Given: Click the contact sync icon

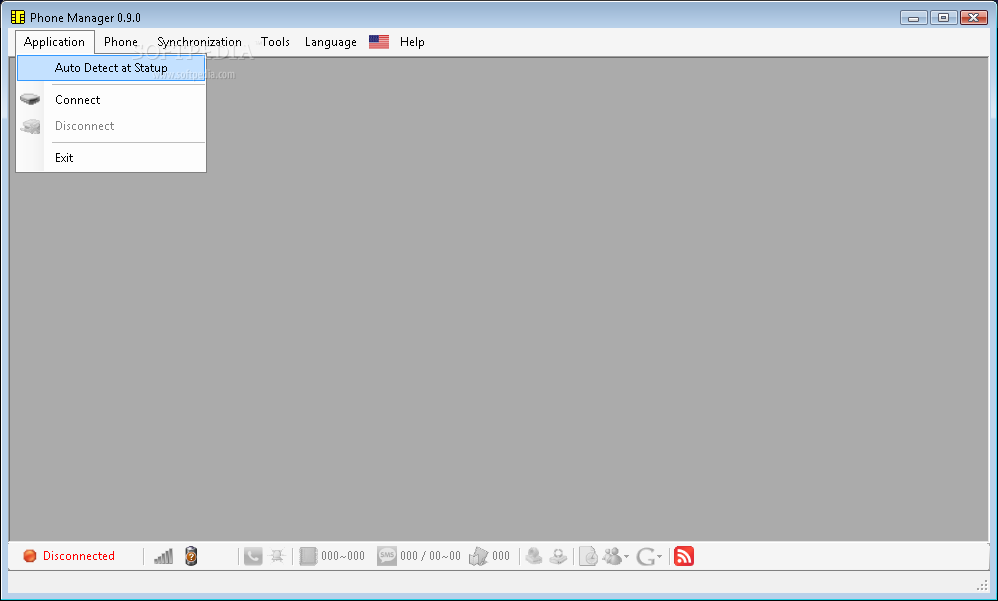Looking at the screenshot, I should point(558,556).
